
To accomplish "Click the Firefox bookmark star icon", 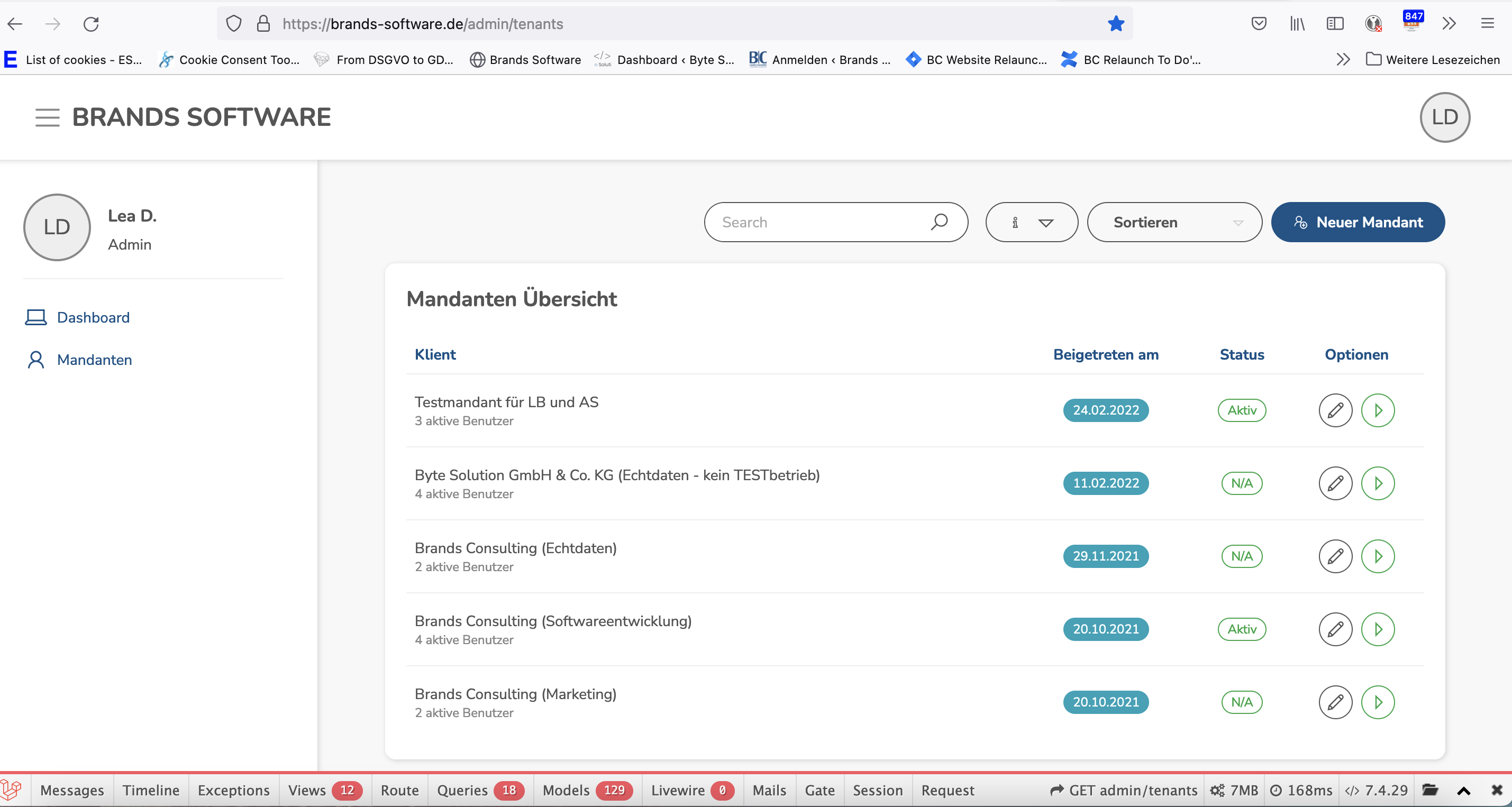I will (1116, 24).
